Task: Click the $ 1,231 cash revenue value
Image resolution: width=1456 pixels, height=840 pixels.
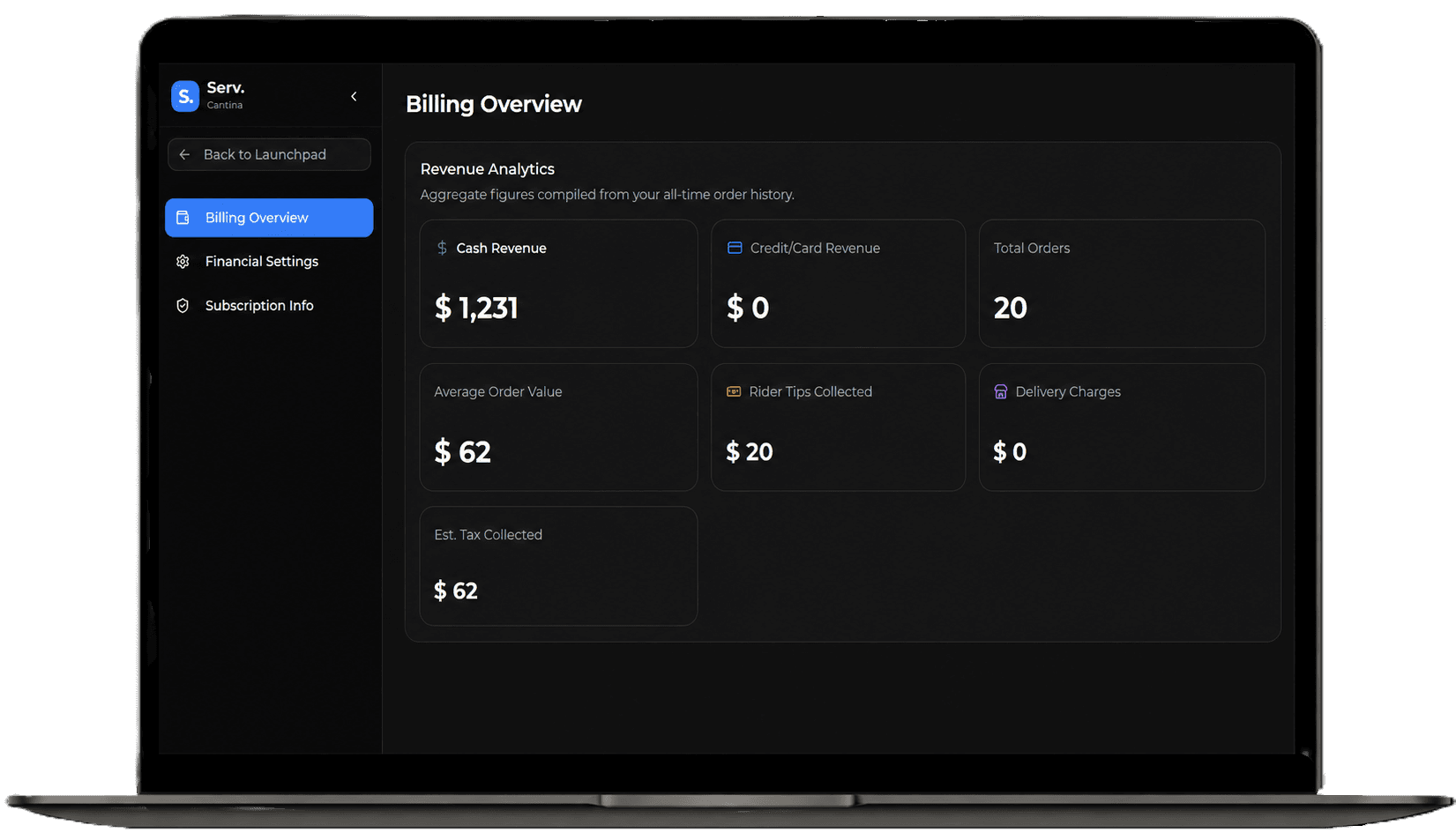Action: tap(476, 308)
